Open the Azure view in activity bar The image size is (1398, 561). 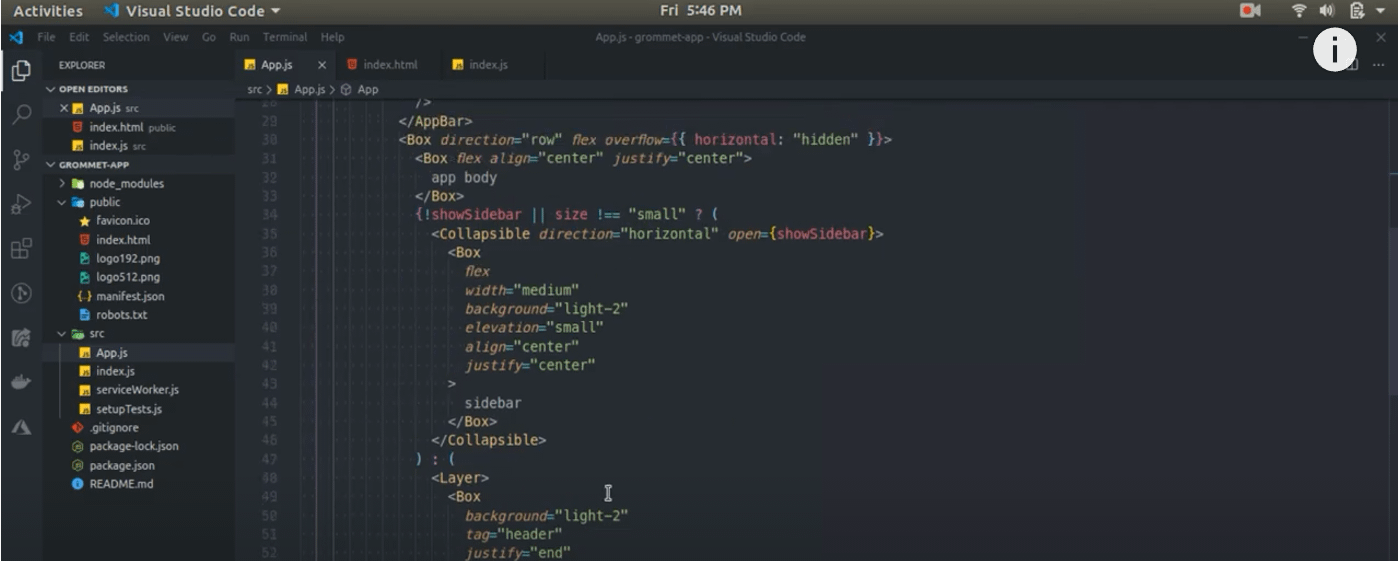pyautogui.click(x=21, y=427)
